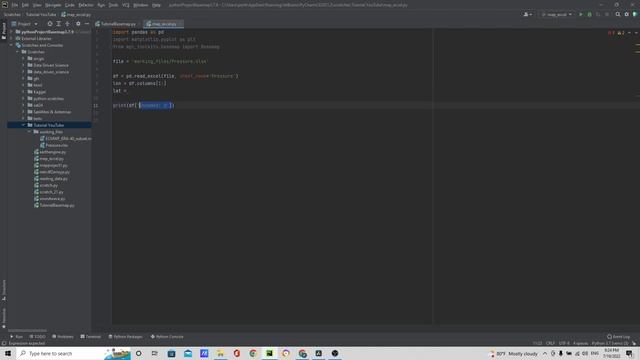Expand the python-scratches folder
This screenshot has width=640, height=360.
tap(24, 98)
